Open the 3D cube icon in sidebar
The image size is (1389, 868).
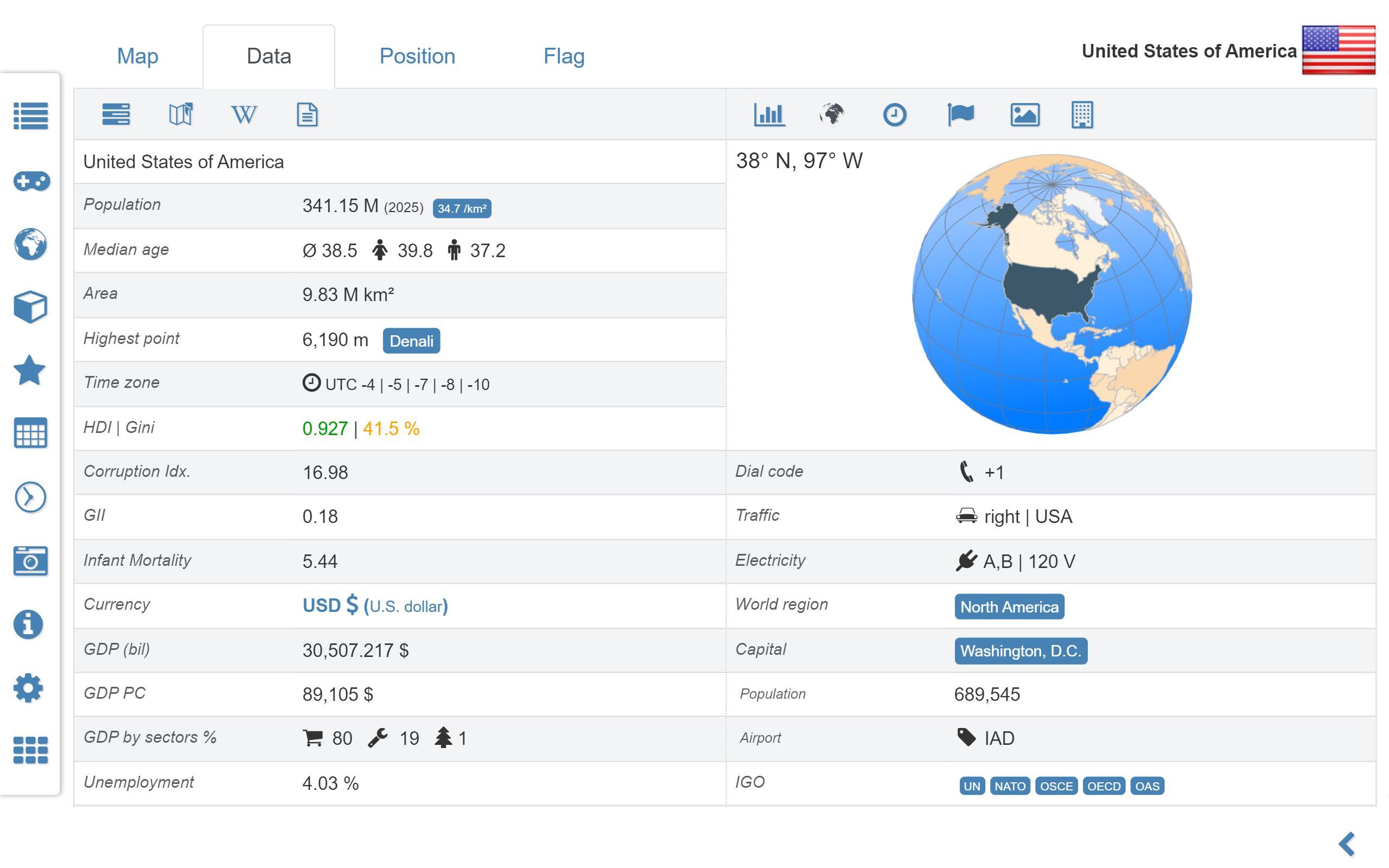30,307
